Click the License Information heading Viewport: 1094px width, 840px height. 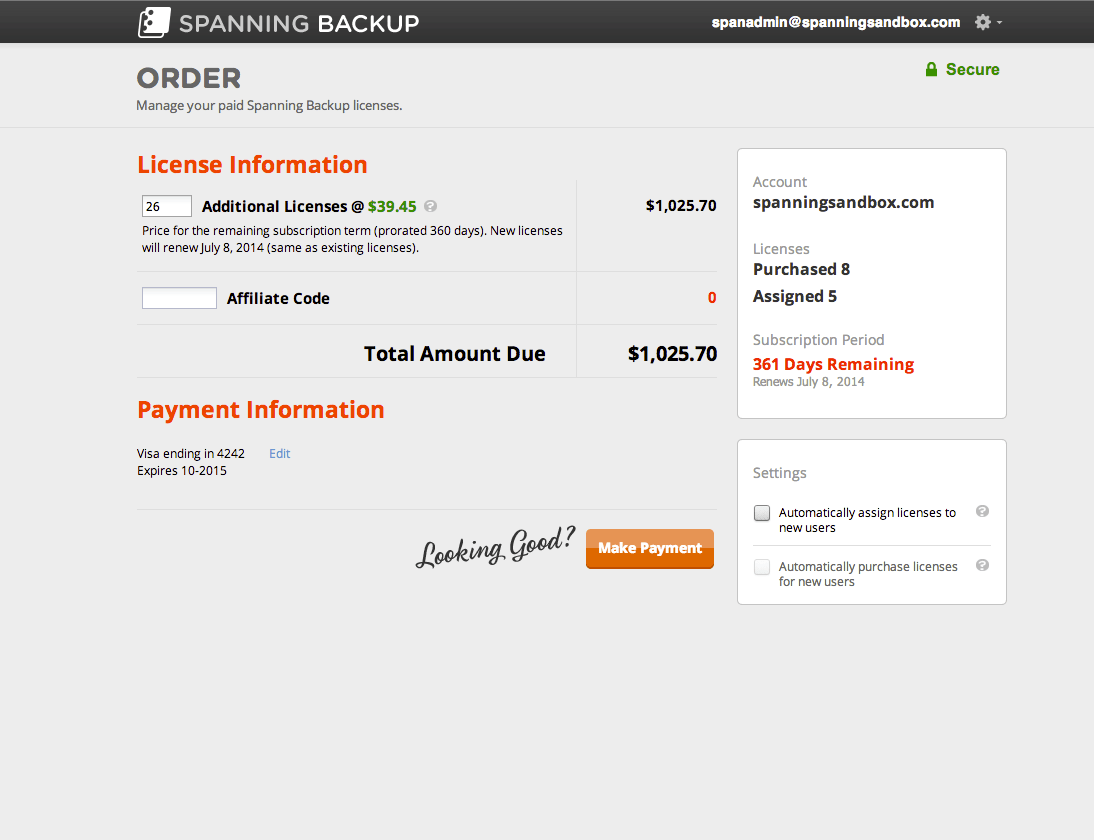click(252, 165)
